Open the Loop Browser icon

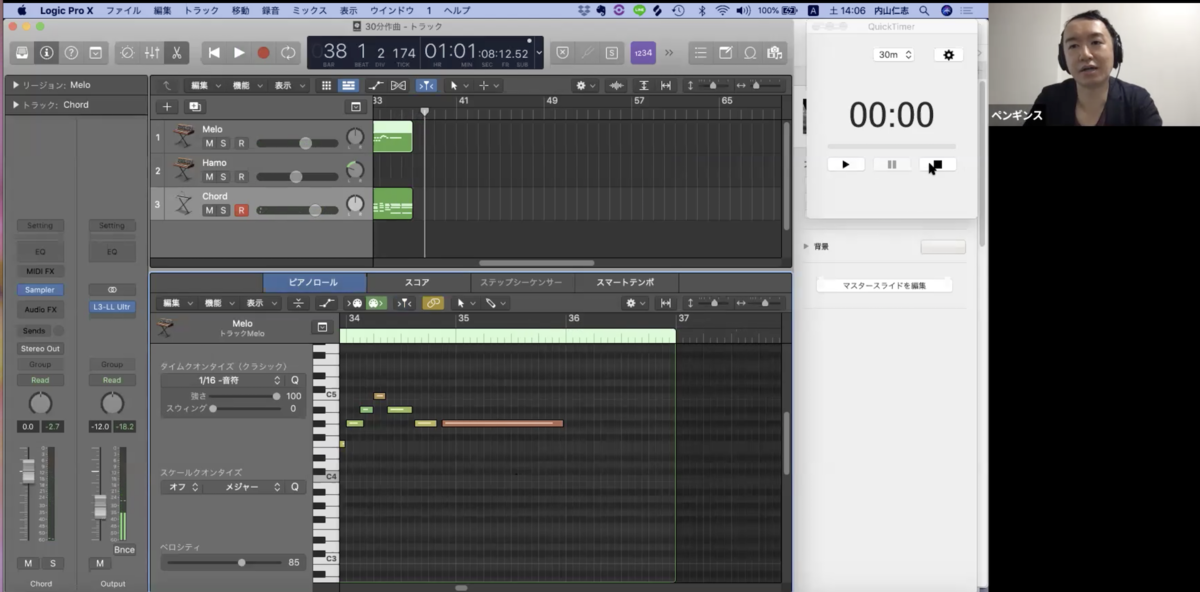click(750, 52)
